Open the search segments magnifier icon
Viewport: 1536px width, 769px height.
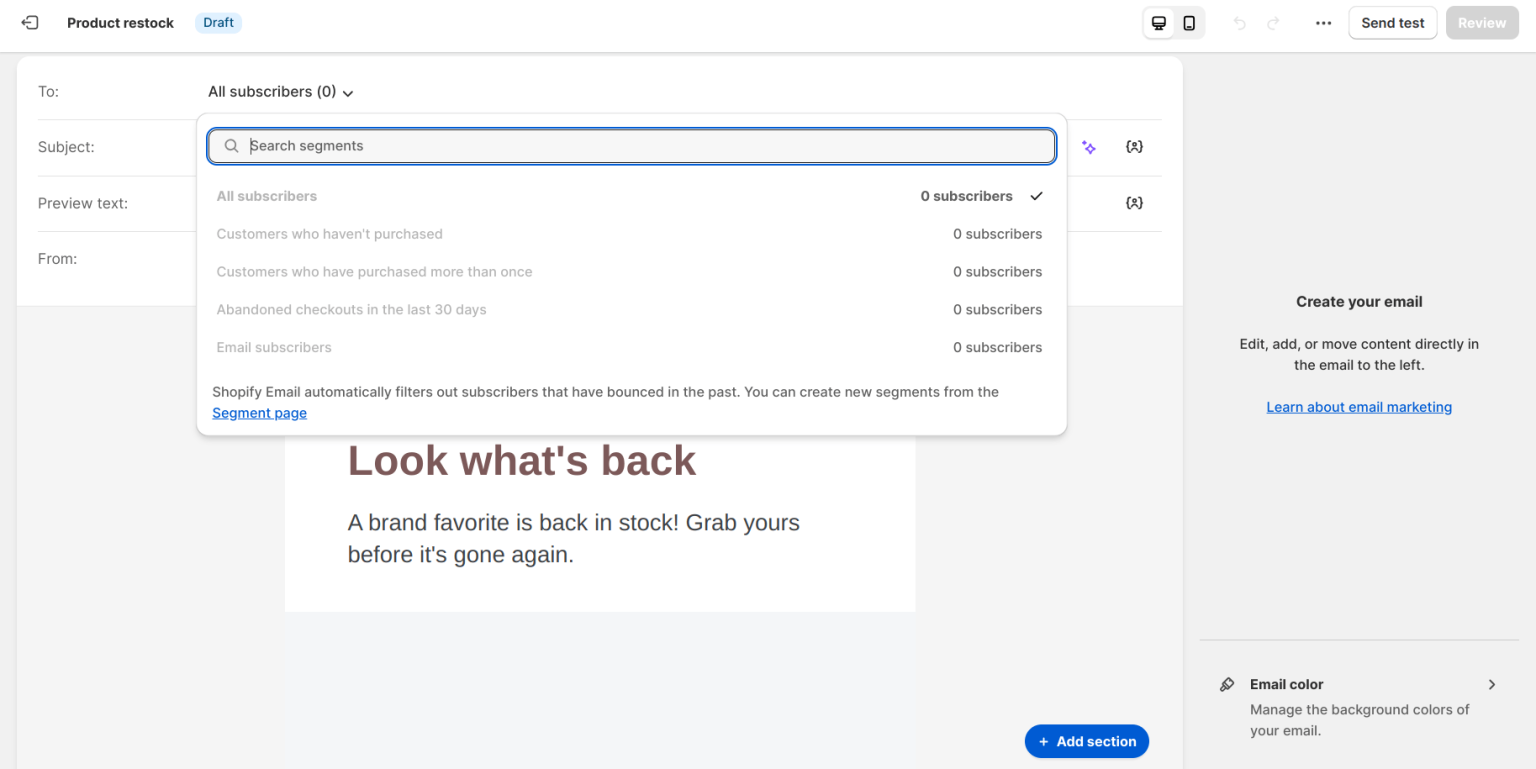(231, 145)
